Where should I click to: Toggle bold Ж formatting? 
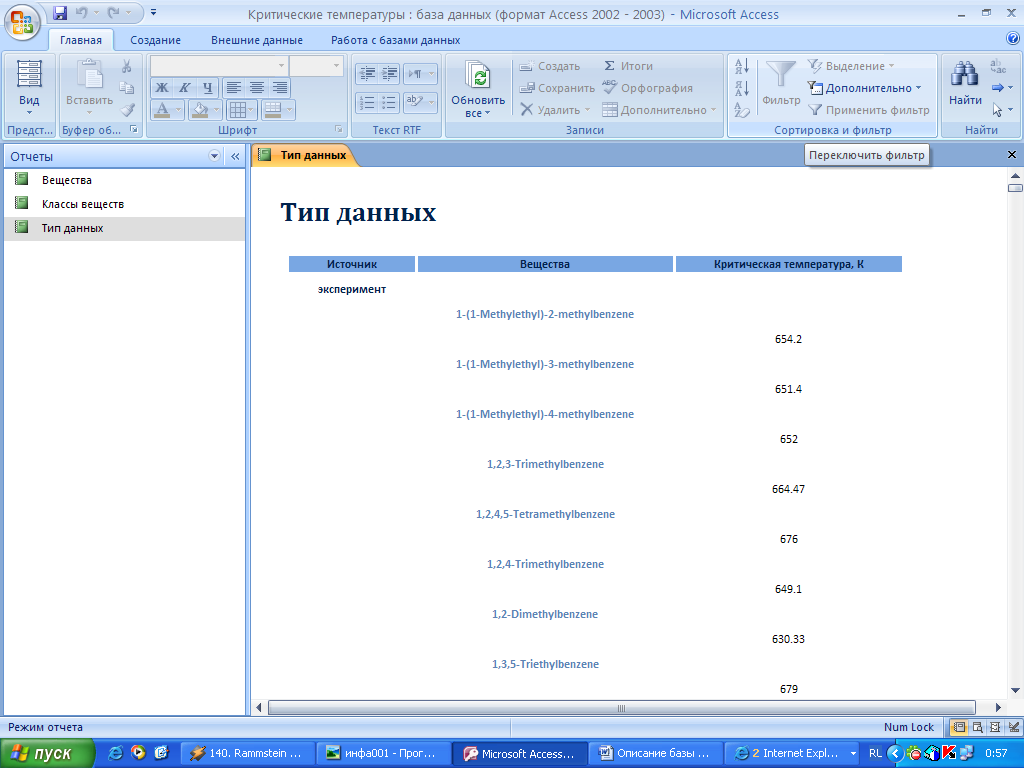162,88
